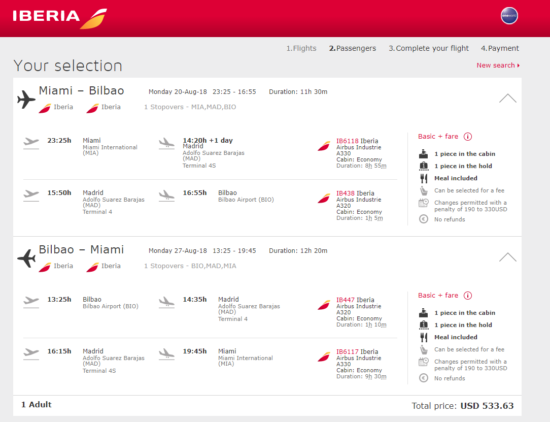This screenshot has height=422, width=550.
Task: Click the New search link
Action: pyautogui.click(x=498, y=65)
